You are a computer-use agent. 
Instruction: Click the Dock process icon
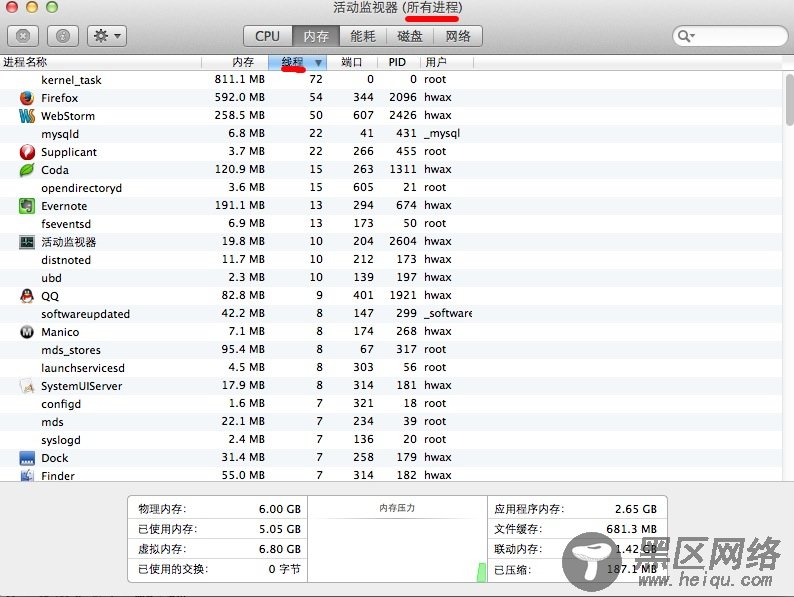(x=27, y=458)
